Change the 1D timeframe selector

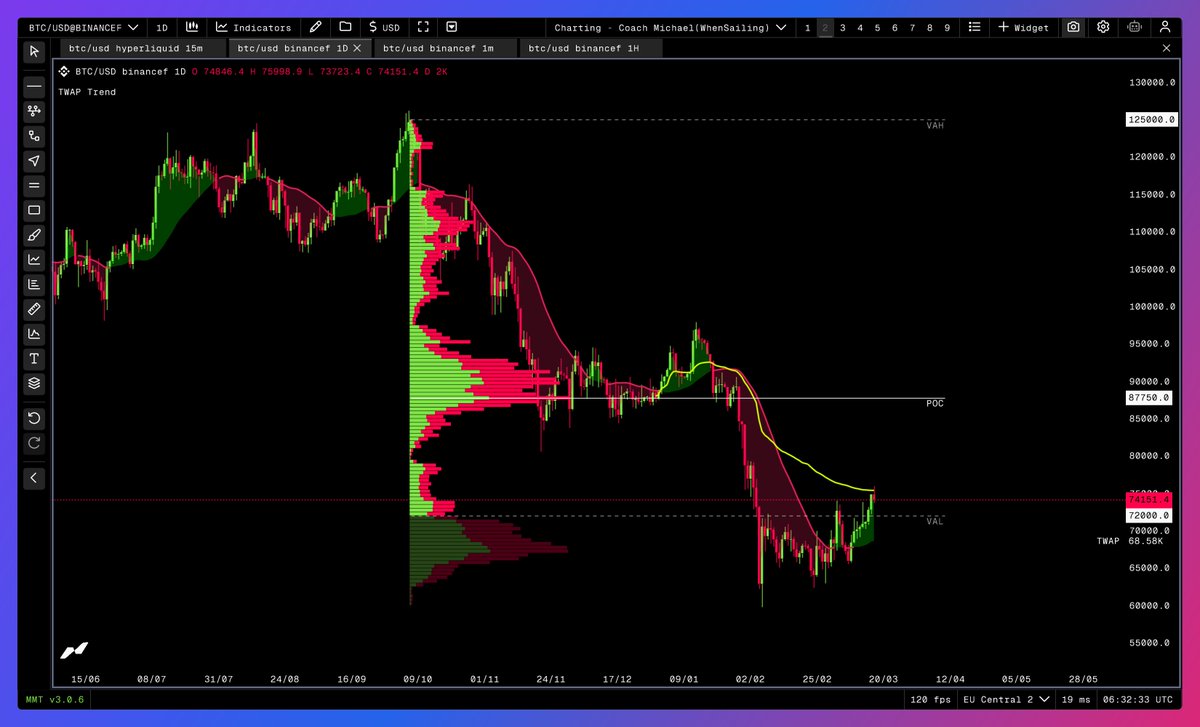[x=162, y=27]
